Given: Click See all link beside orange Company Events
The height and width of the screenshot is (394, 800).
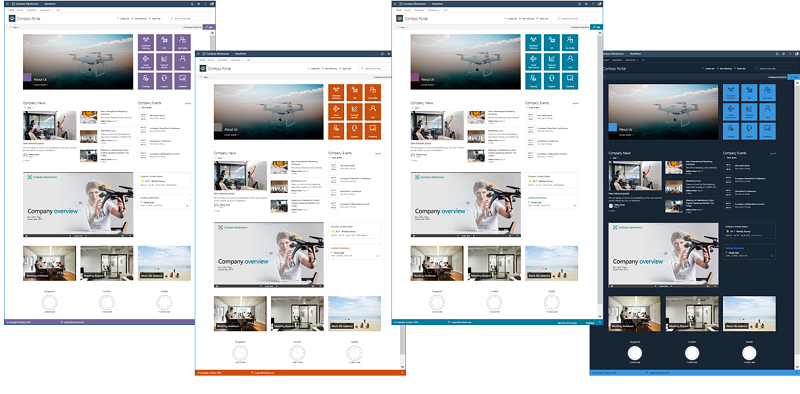Looking at the screenshot, I should (378, 153).
